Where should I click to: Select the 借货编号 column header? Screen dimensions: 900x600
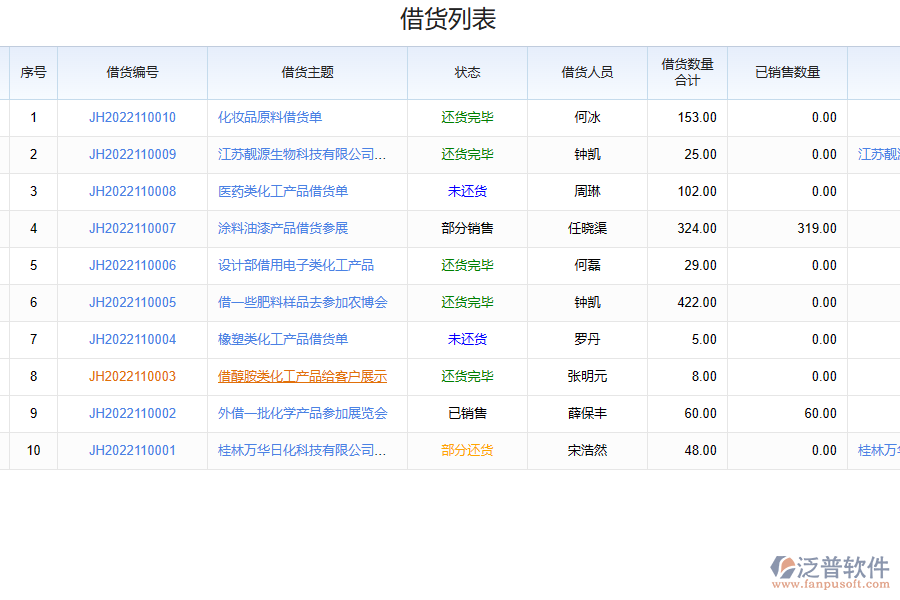point(133,72)
